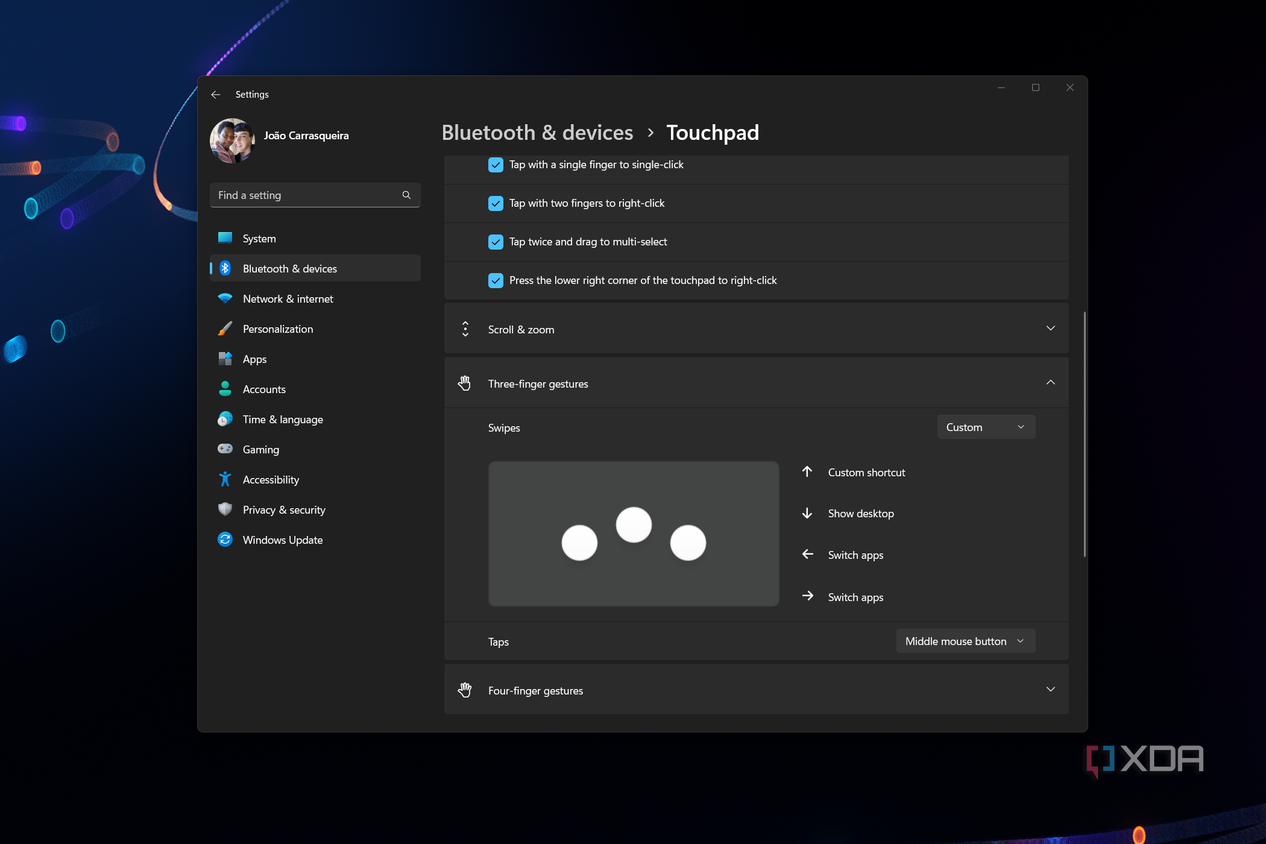Uncheck tap twice and drag to multi-select
Screen dimensions: 1266x844
click(x=495, y=241)
